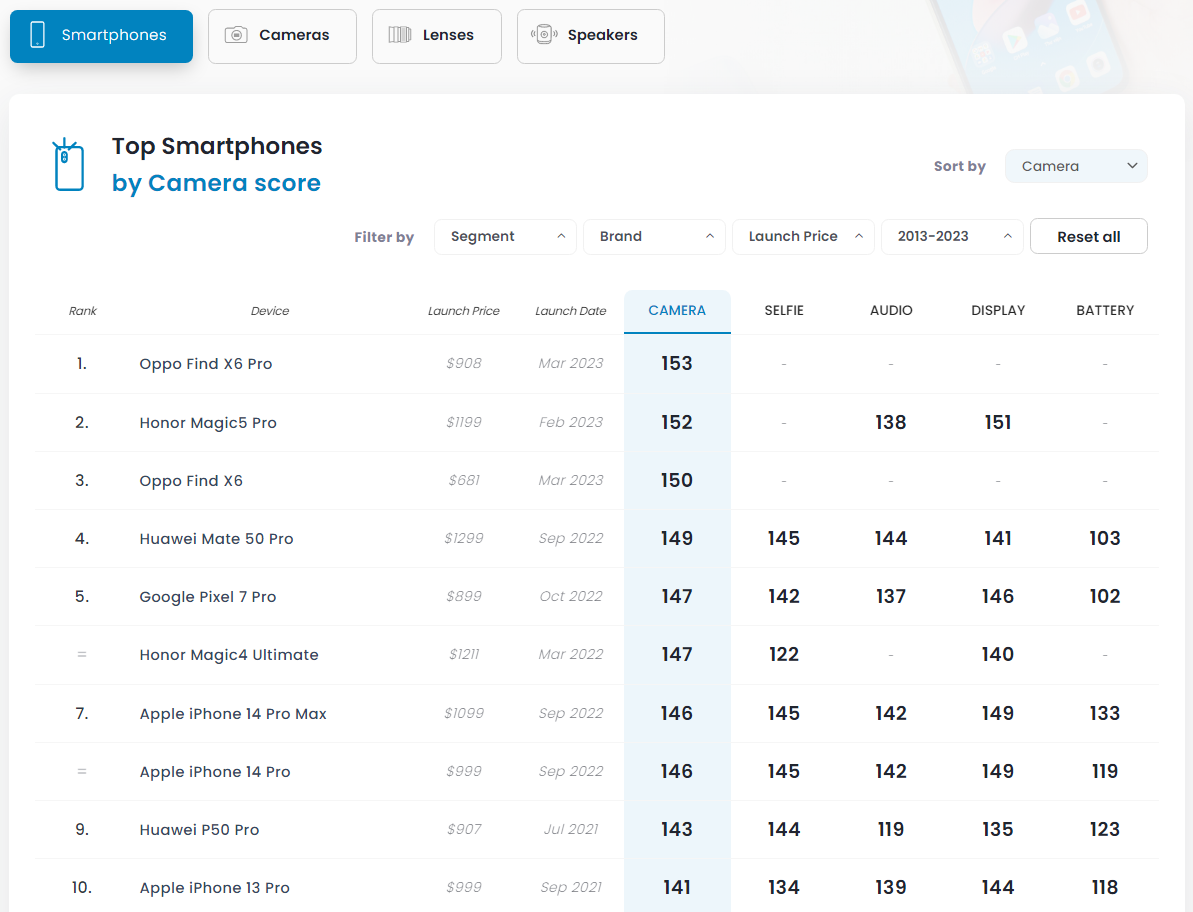Open the Apple iPhone 13 Pro device
The height and width of the screenshot is (912, 1193).
(x=215, y=888)
